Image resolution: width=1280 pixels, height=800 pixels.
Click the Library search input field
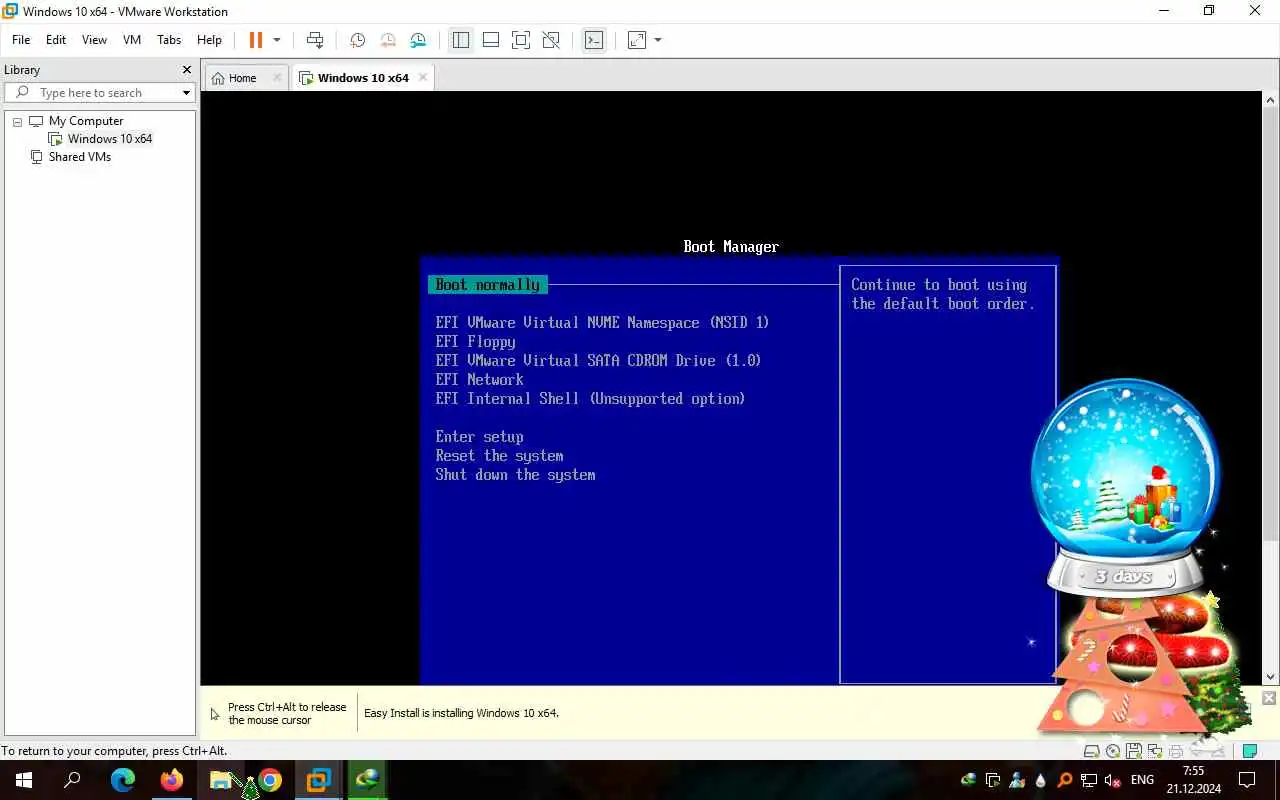tap(98, 93)
